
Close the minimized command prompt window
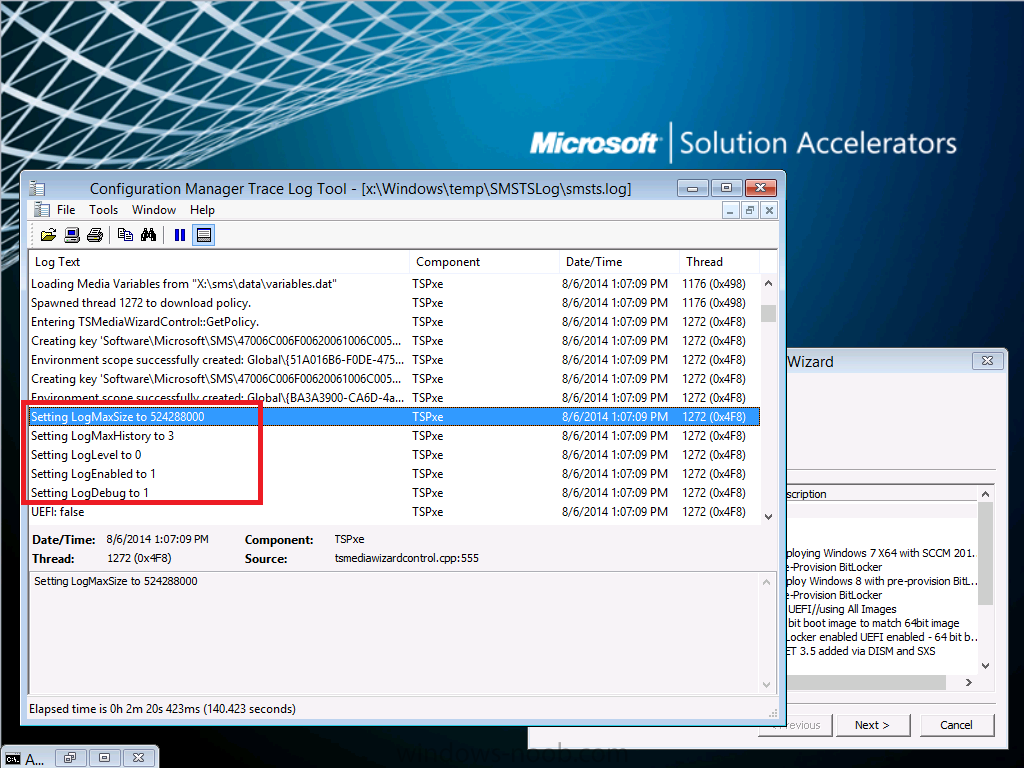[138, 758]
